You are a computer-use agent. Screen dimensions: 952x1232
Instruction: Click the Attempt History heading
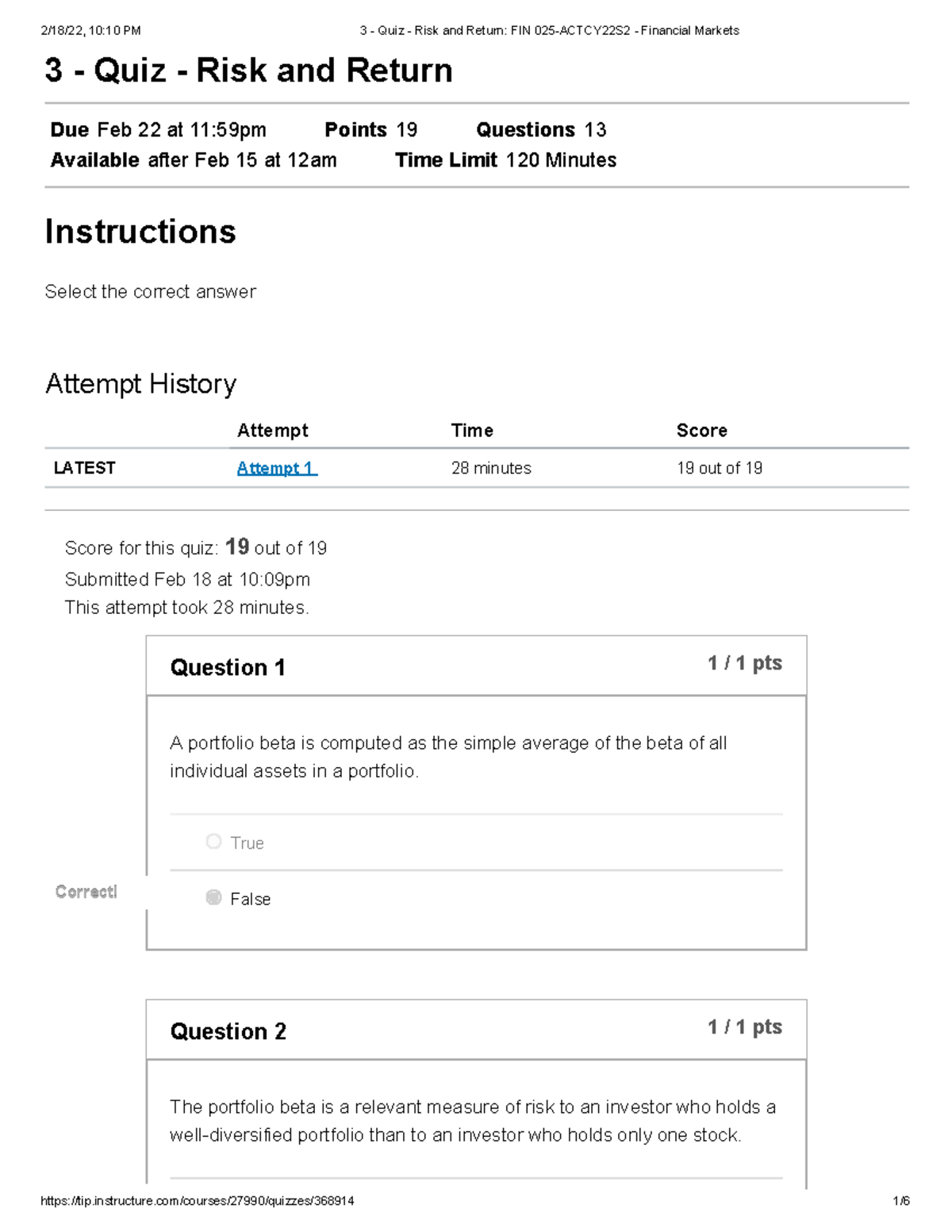(x=140, y=384)
